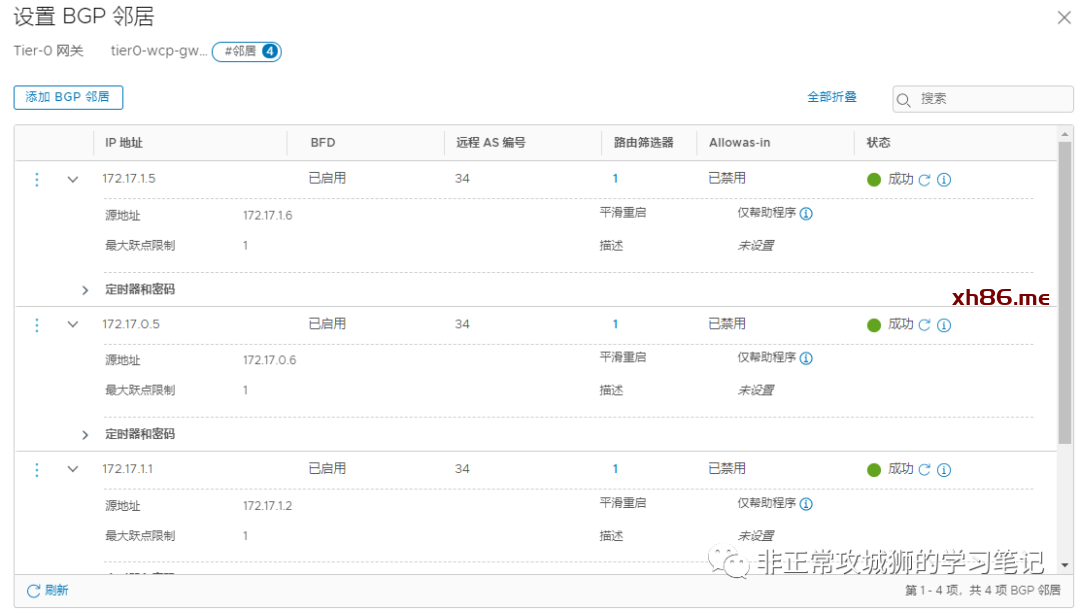This screenshot has height=610, width=1080.
Task: Open actions menu for neighbor 172.17.0.5
Action: [x=37, y=325]
